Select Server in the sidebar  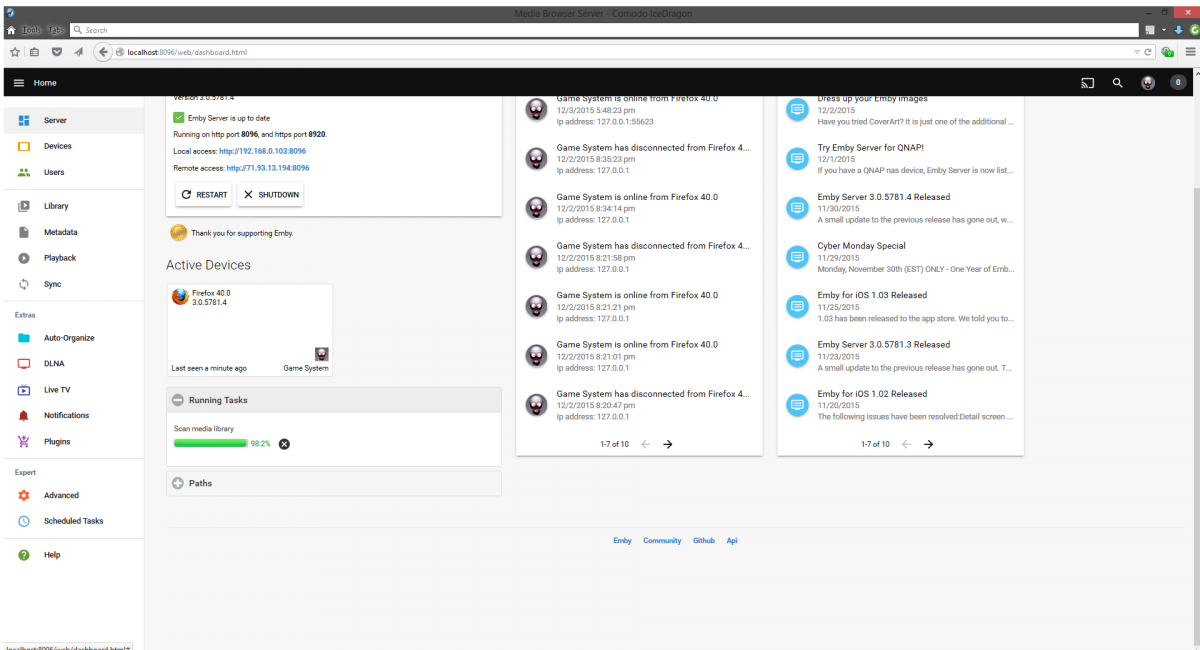pyautogui.click(x=72, y=120)
